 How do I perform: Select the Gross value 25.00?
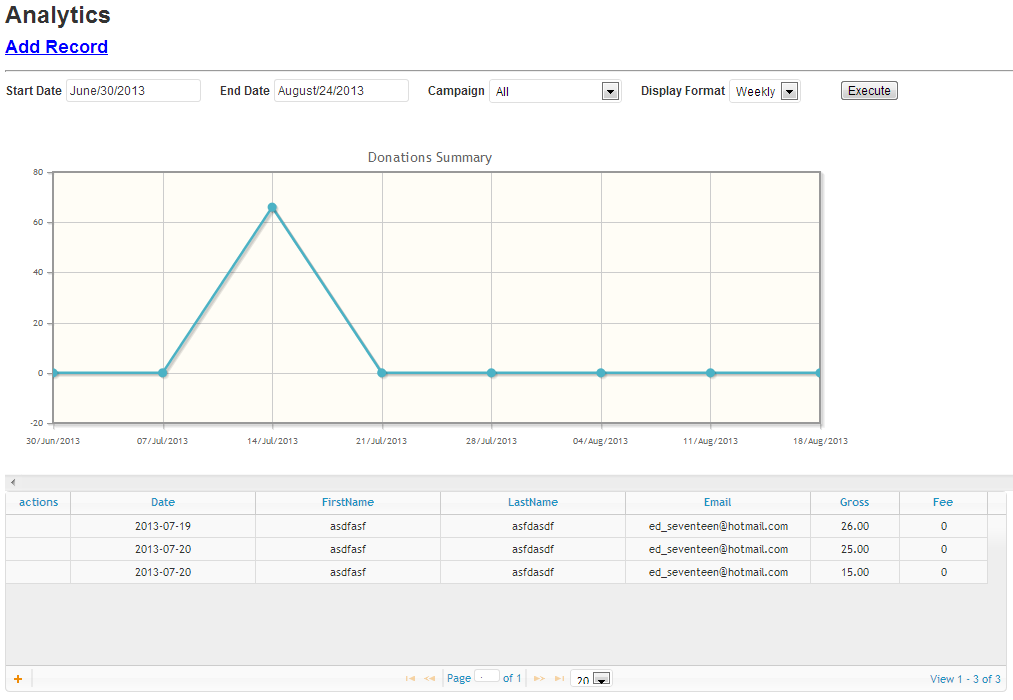tap(855, 550)
